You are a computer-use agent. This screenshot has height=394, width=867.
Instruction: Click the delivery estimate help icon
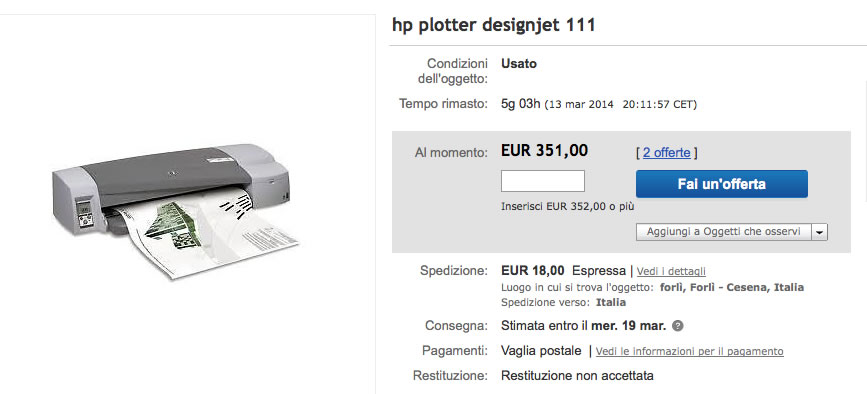[677, 326]
